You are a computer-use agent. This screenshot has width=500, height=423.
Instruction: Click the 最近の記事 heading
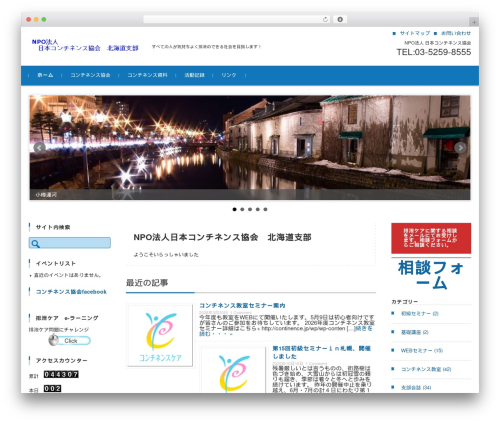click(147, 283)
